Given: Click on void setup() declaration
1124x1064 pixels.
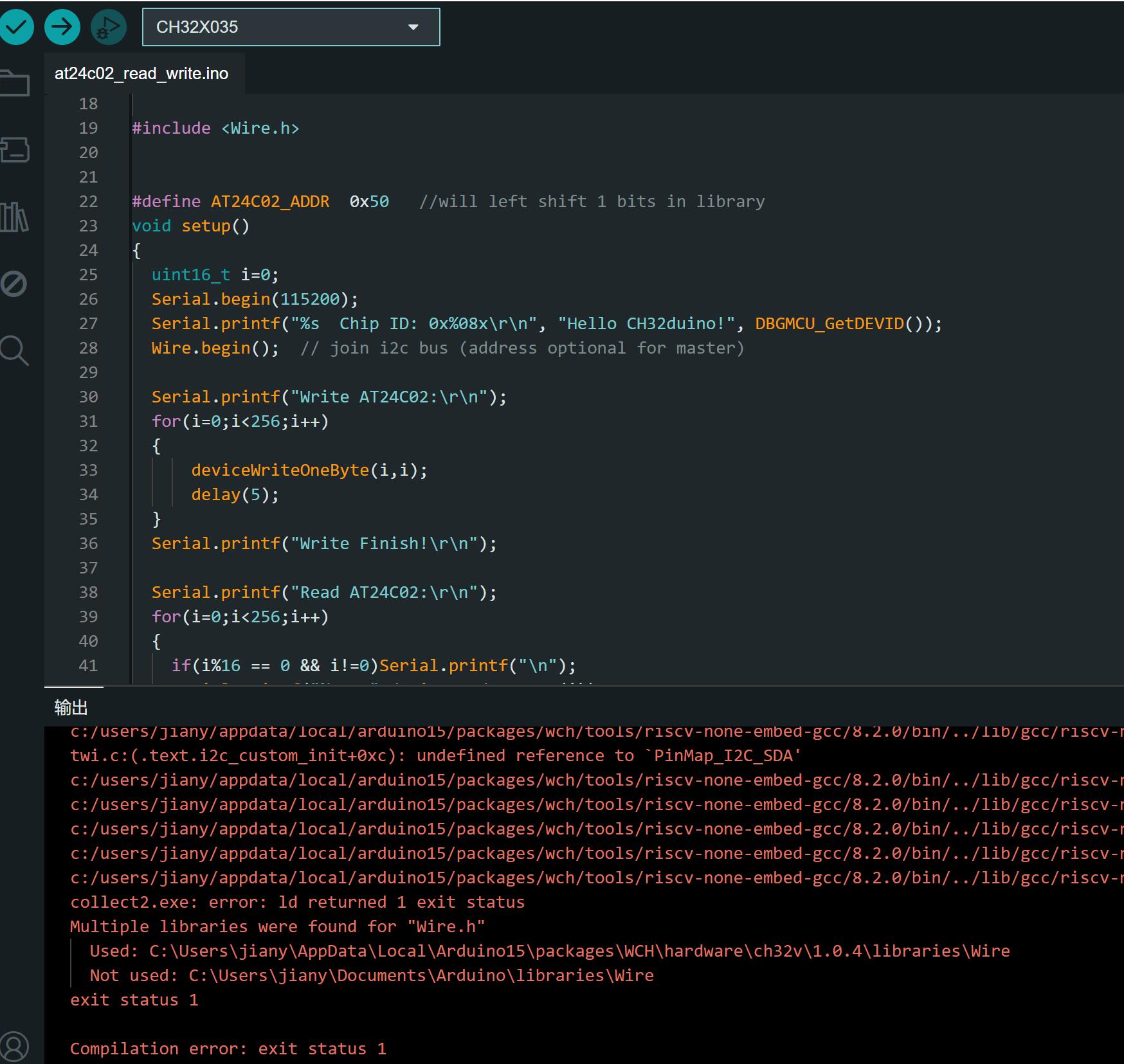Looking at the screenshot, I should pos(190,226).
